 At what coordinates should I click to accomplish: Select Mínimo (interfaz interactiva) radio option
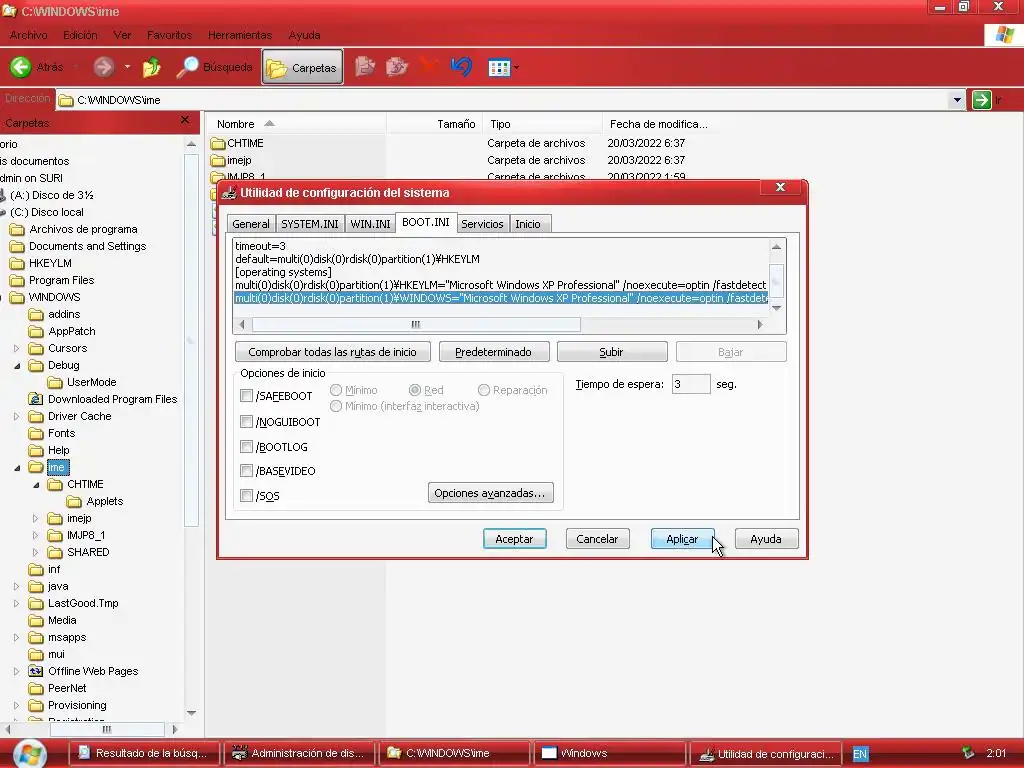tap(336, 406)
